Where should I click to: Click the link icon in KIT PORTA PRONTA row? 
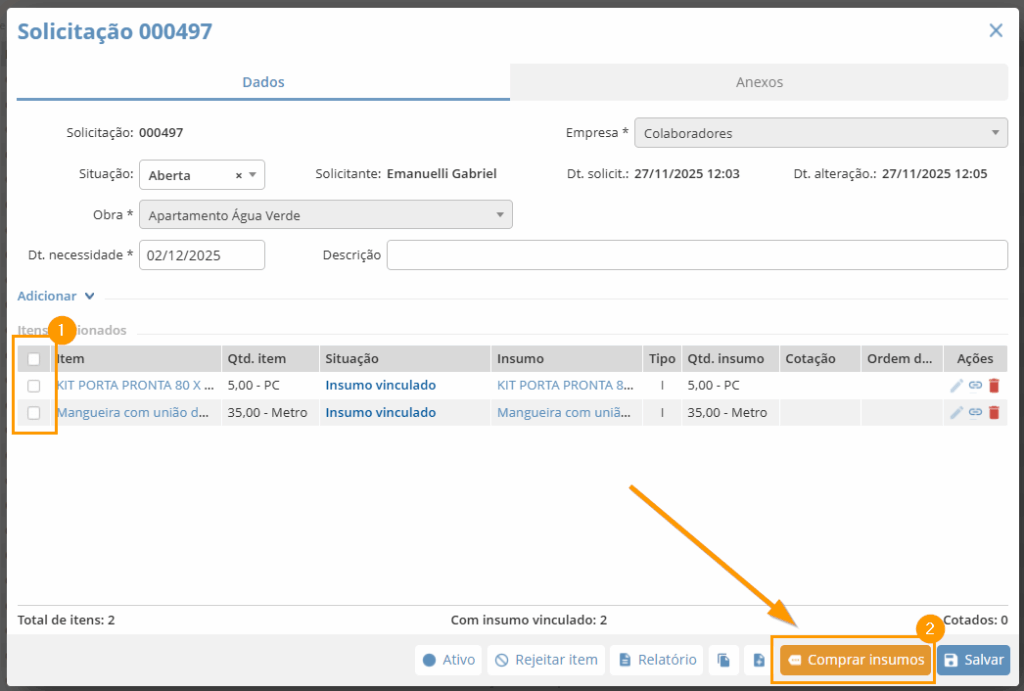tap(975, 385)
